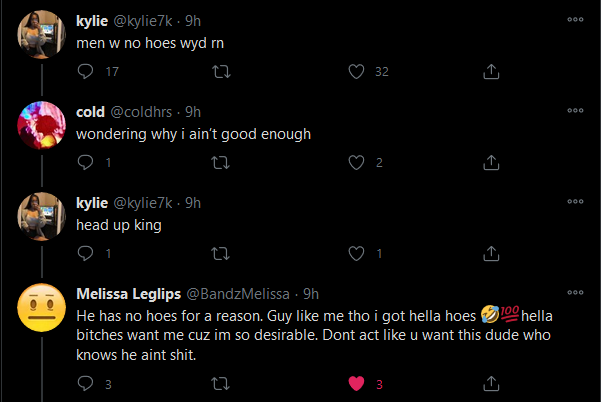Open @coldhrs profile handle
The width and height of the screenshot is (601, 402).
[x=150, y=111]
